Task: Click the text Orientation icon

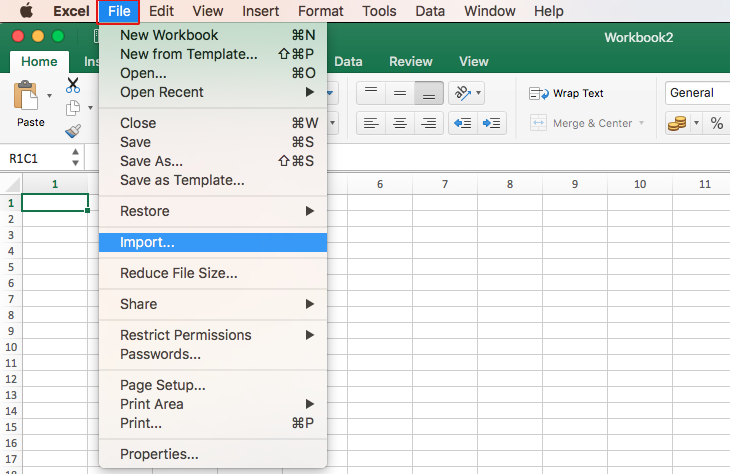Action: pyautogui.click(x=462, y=93)
